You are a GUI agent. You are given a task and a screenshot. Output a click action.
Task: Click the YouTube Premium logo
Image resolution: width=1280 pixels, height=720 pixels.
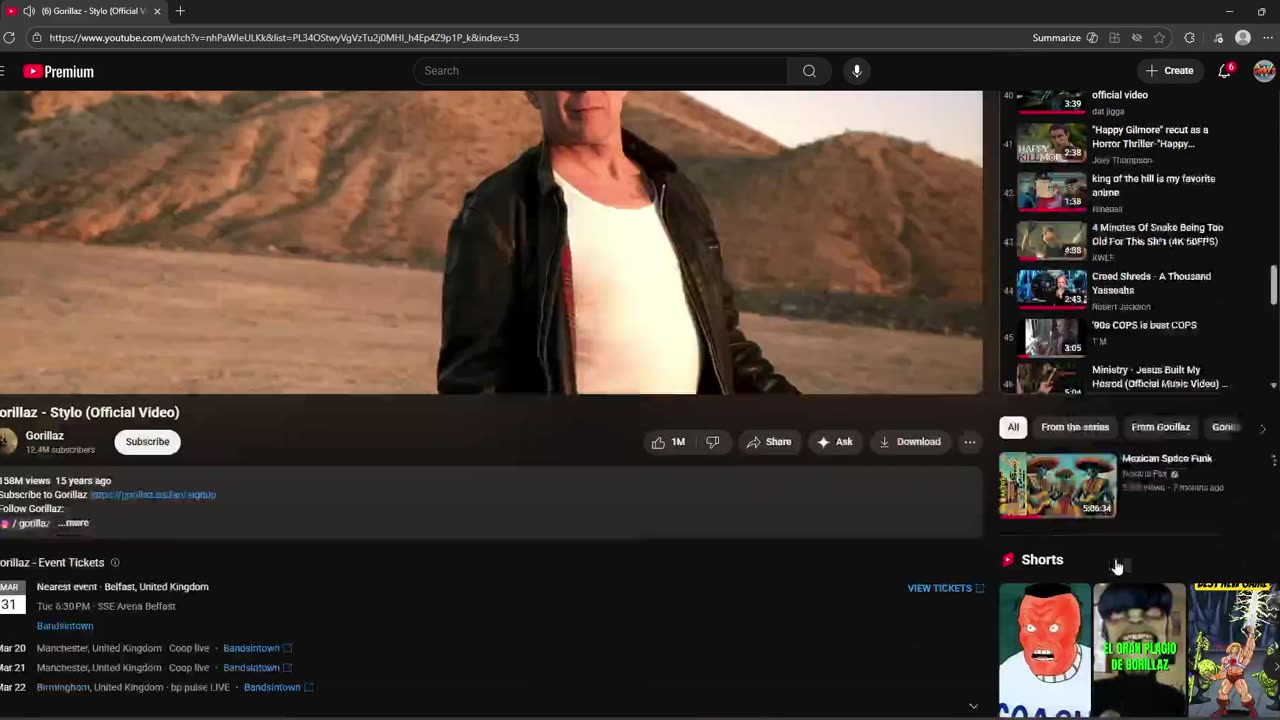coord(58,71)
